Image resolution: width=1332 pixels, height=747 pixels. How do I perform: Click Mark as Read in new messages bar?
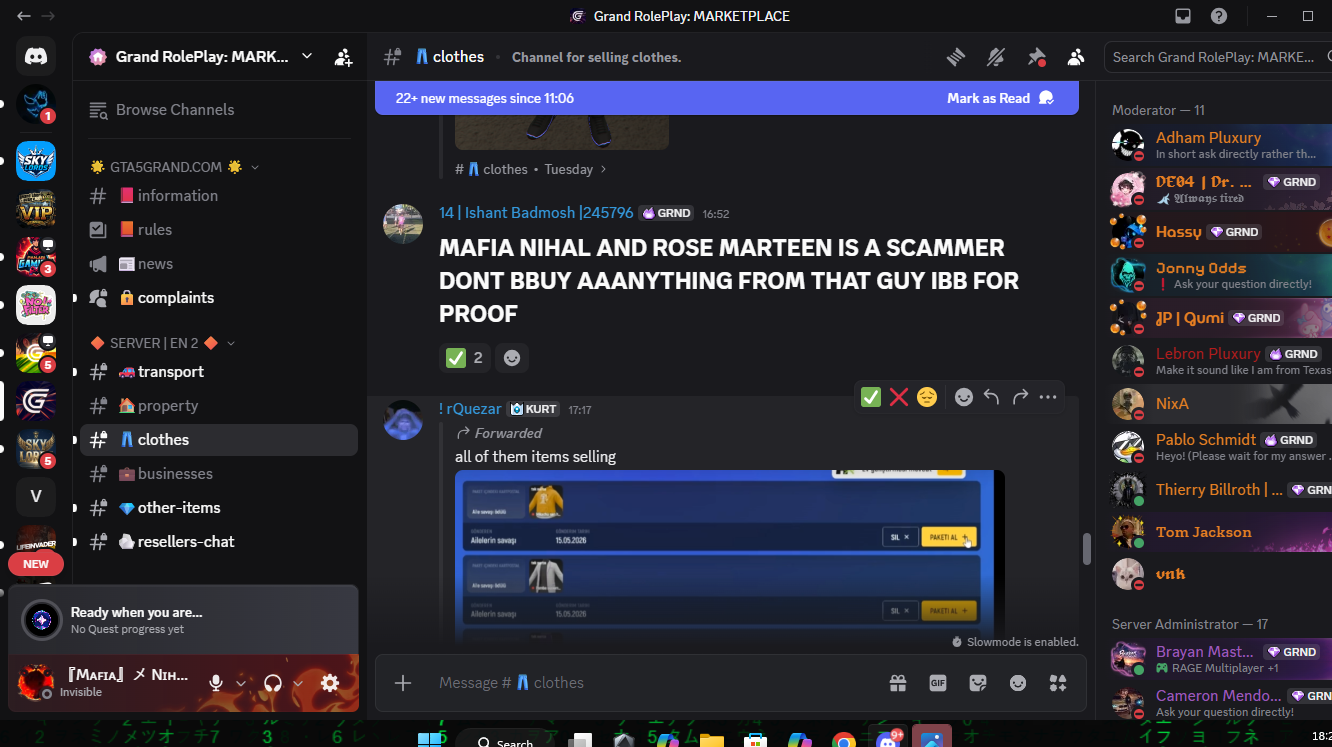tap(1000, 98)
